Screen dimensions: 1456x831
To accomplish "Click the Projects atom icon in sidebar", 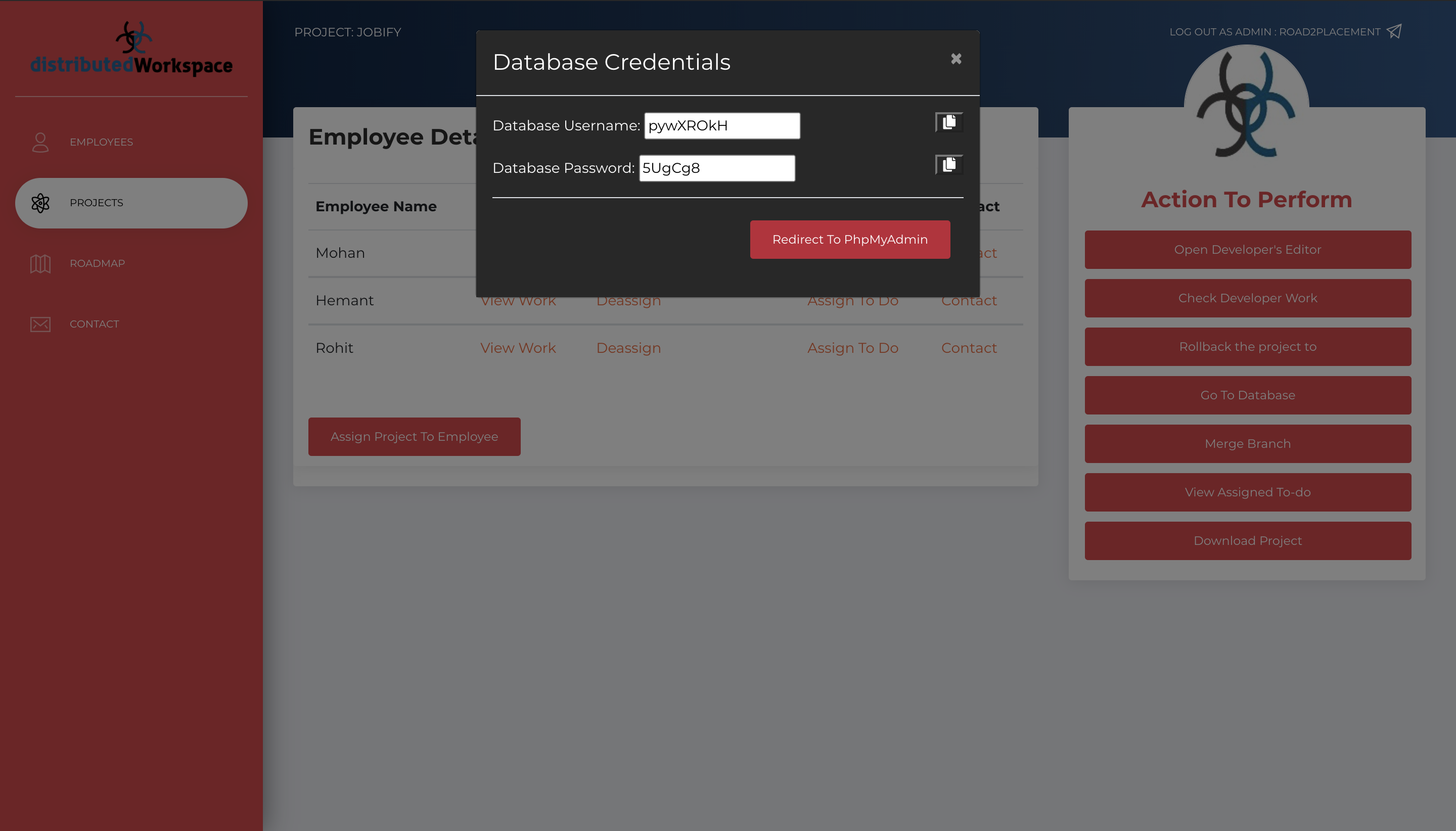I will pos(40,203).
